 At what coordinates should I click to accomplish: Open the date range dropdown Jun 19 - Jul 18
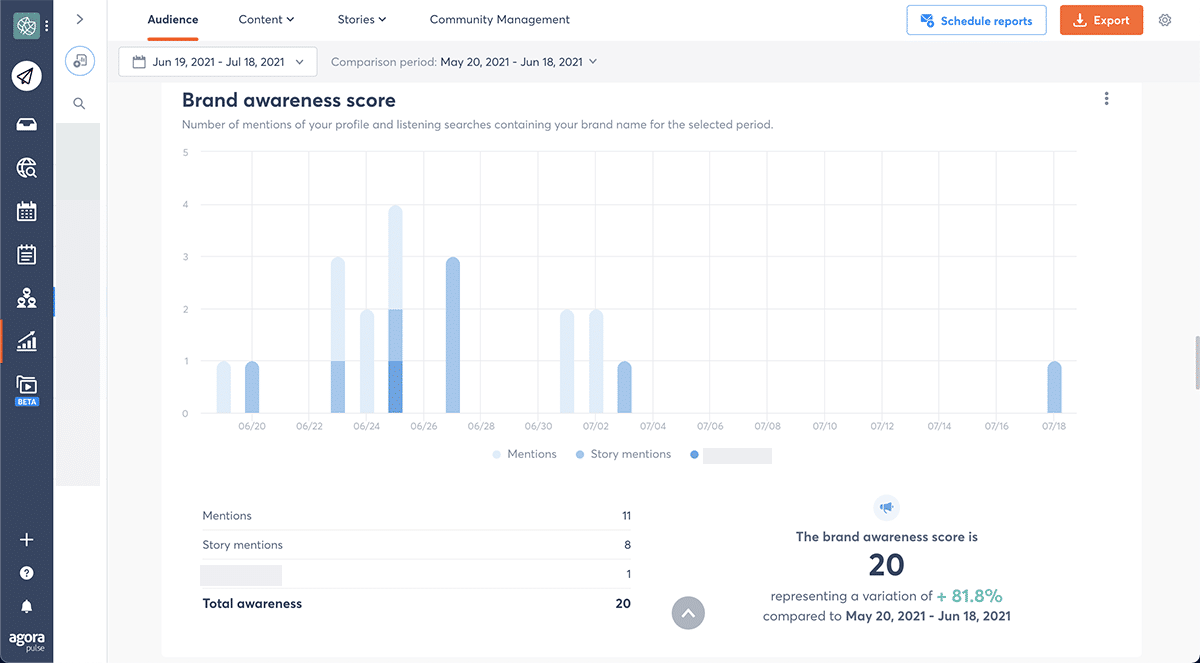point(217,61)
